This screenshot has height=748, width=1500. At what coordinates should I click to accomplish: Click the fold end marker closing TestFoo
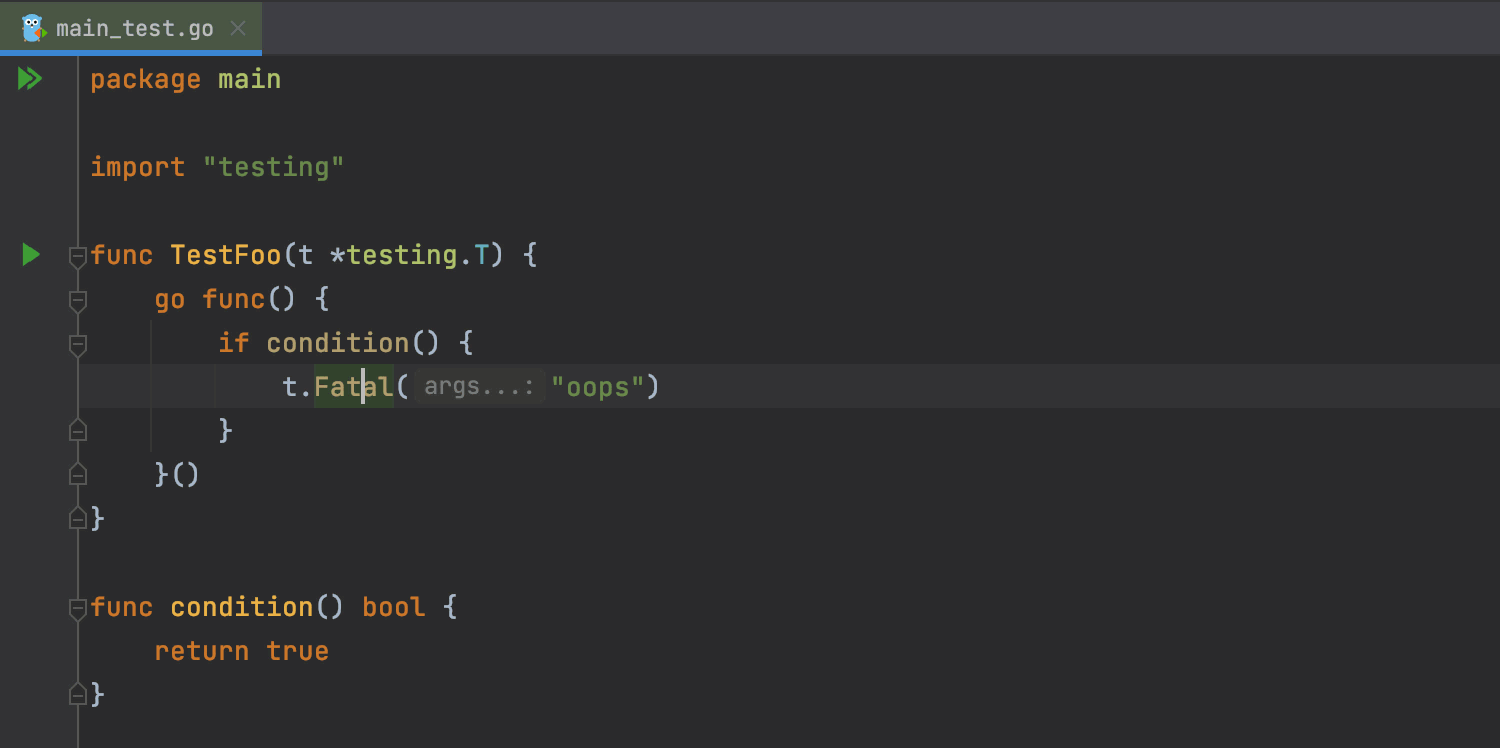[x=78, y=518]
